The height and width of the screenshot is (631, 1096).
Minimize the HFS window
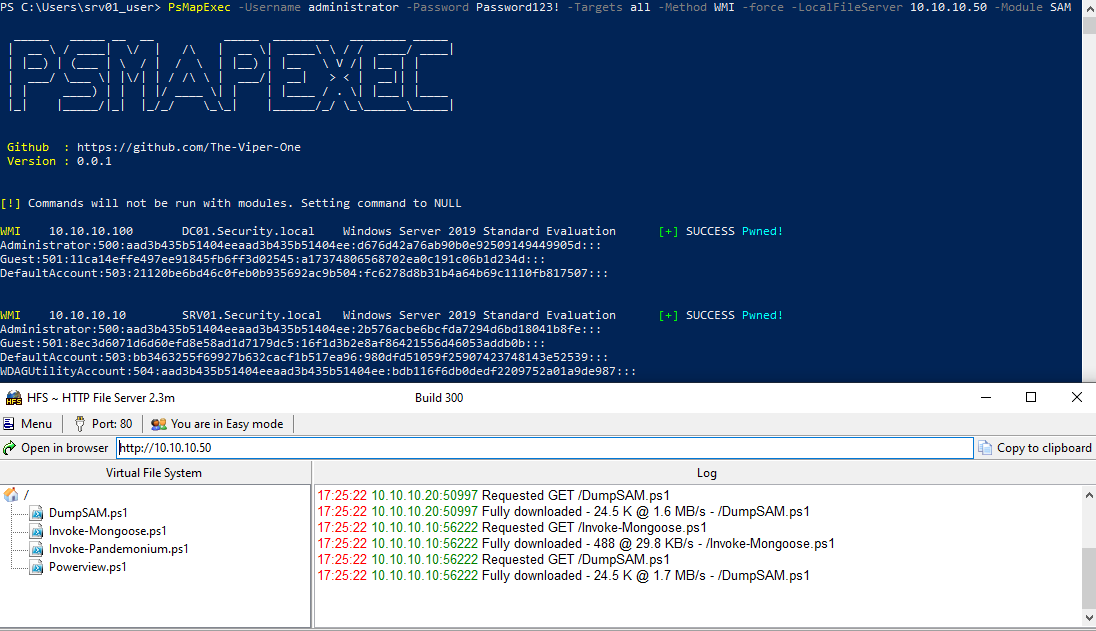coord(986,398)
